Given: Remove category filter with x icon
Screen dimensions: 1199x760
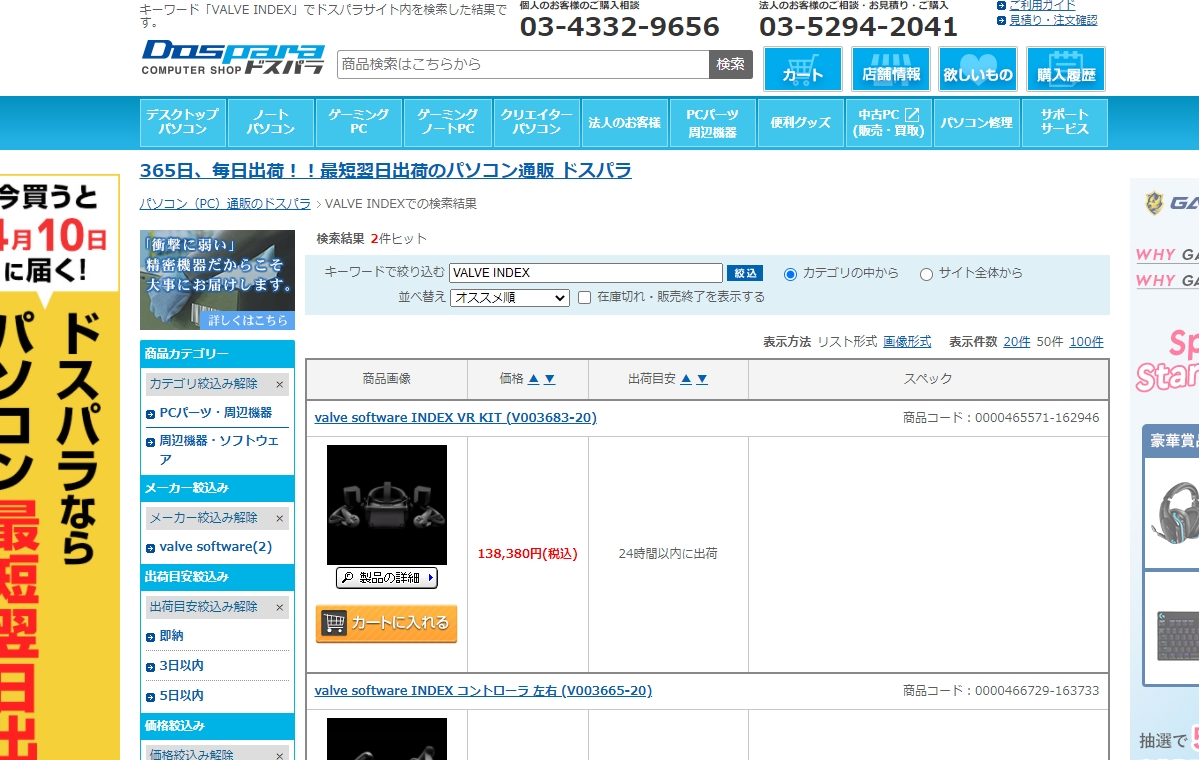Looking at the screenshot, I should coord(279,385).
